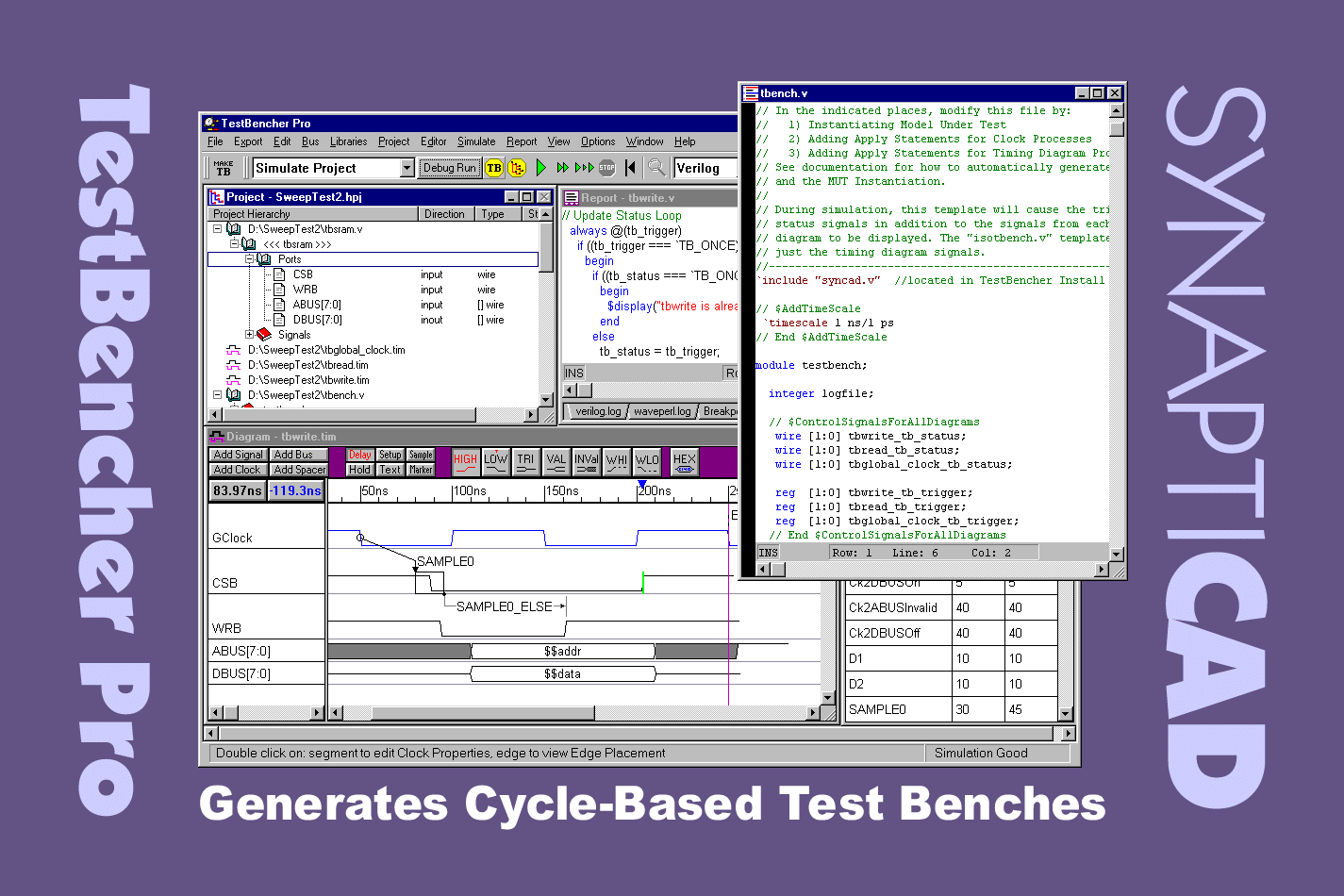
Task: Click the Diagram tbwrite.tim window icon
Action: pos(216,437)
